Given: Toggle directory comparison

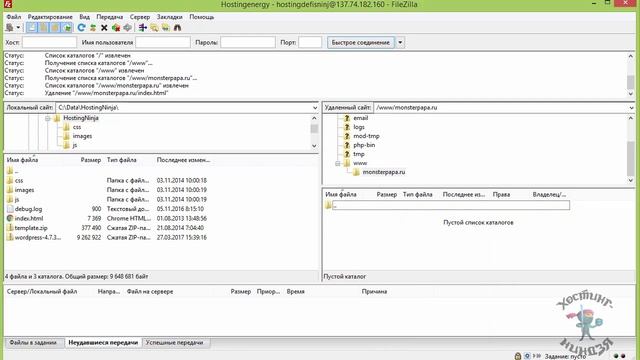Looking at the screenshot, I should point(154,28).
